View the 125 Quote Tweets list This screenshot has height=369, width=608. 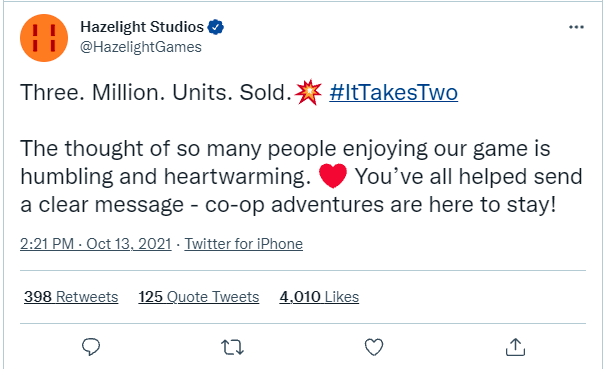click(199, 297)
